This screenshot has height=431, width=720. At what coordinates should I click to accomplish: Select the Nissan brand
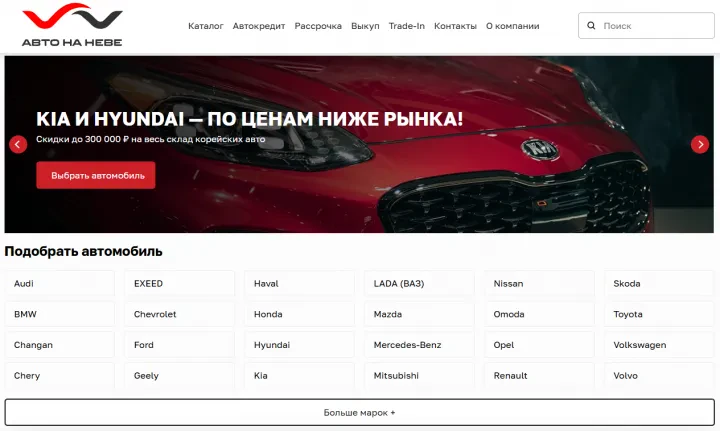pos(540,283)
